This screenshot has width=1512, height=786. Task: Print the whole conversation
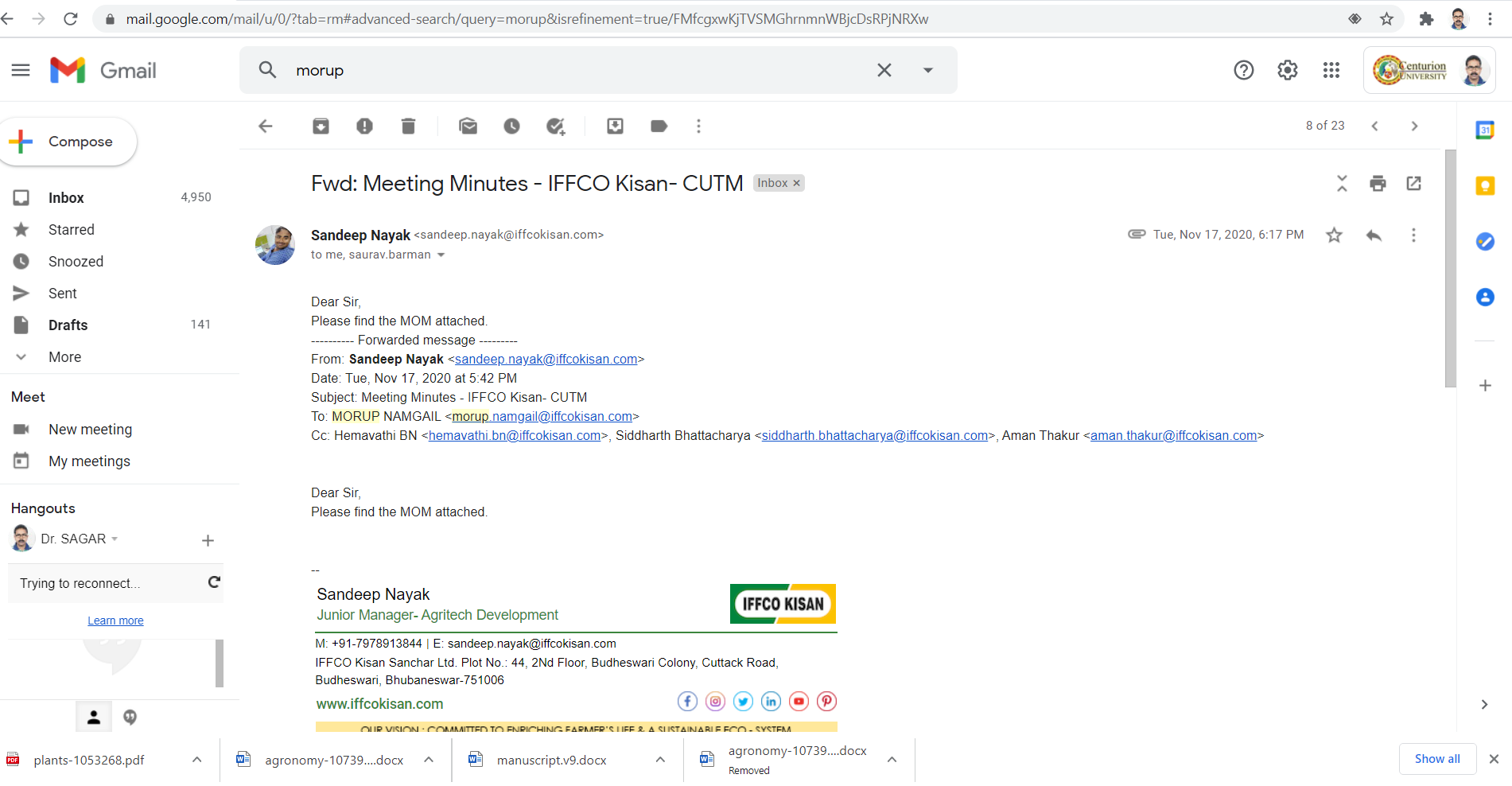pyautogui.click(x=1378, y=183)
